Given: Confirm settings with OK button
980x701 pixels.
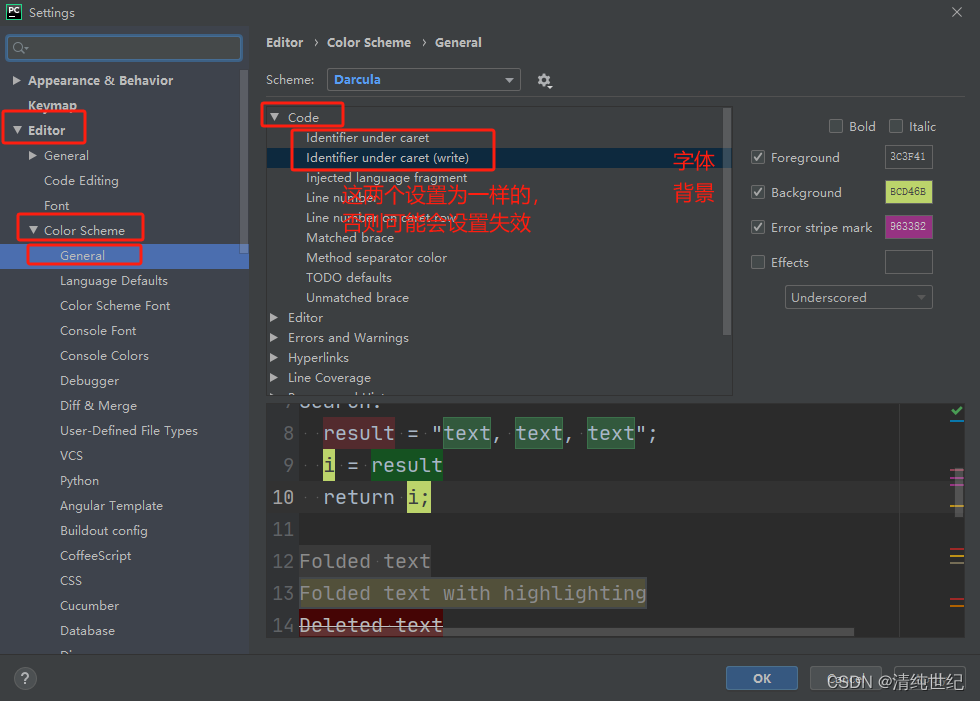Looking at the screenshot, I should [x=762, y=678].
